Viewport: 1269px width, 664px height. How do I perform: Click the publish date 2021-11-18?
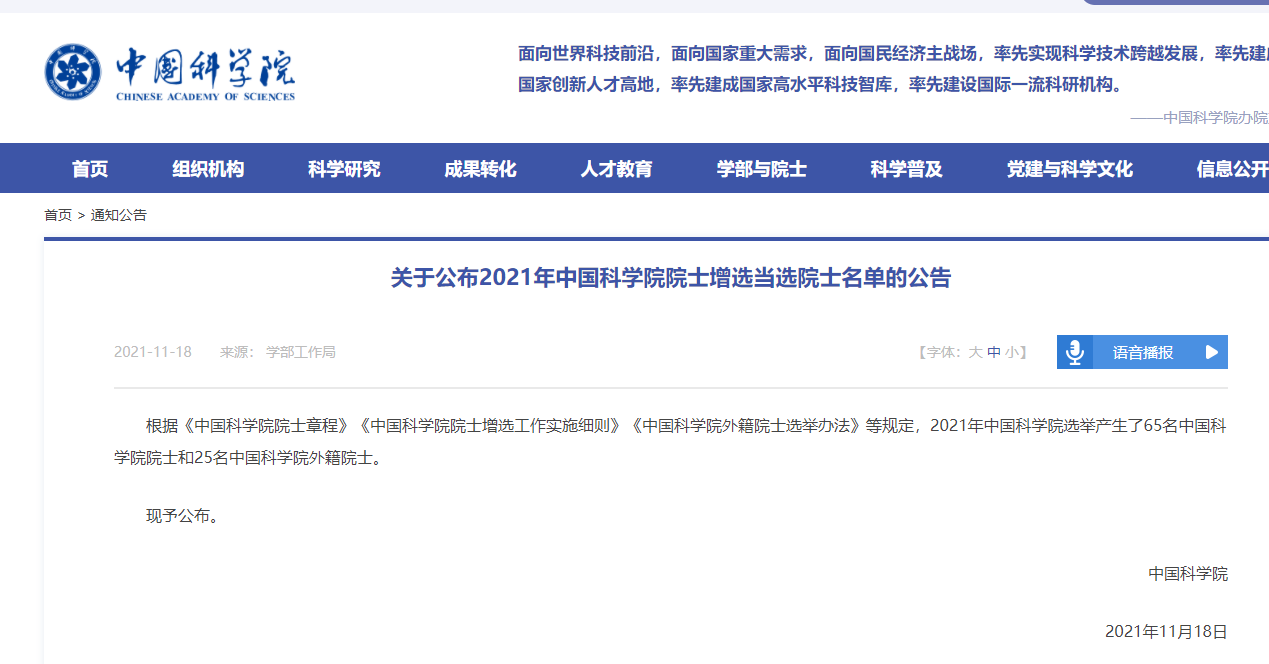click(x=153, y=352)
